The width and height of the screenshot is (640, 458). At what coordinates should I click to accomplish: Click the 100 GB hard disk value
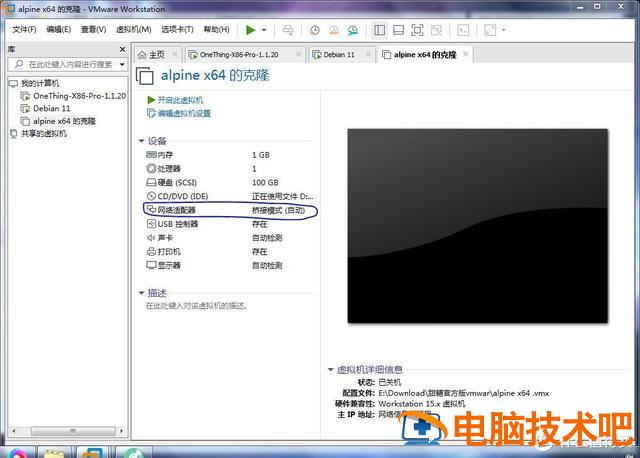tap(265, 182)
